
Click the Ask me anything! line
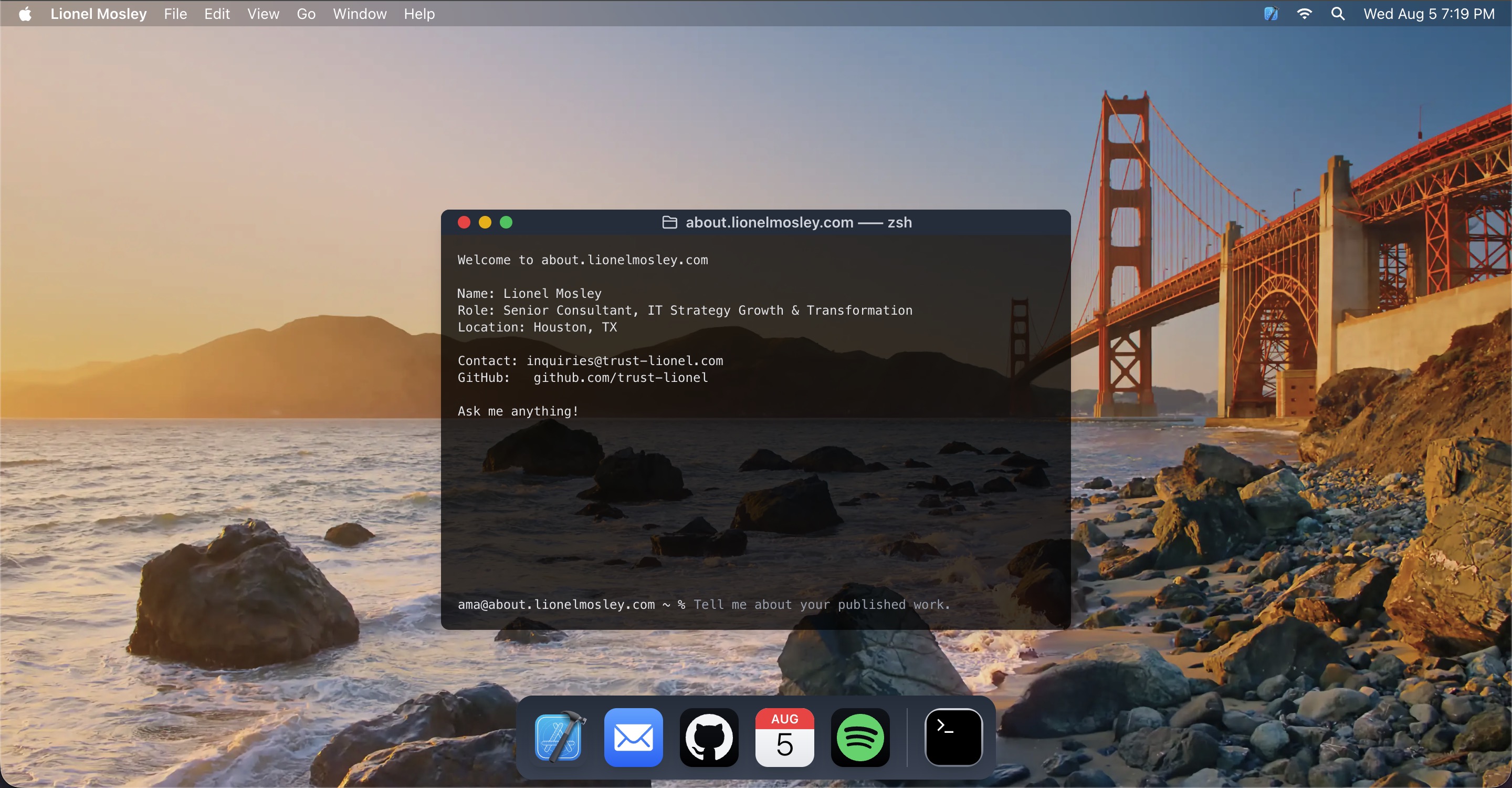518,412
